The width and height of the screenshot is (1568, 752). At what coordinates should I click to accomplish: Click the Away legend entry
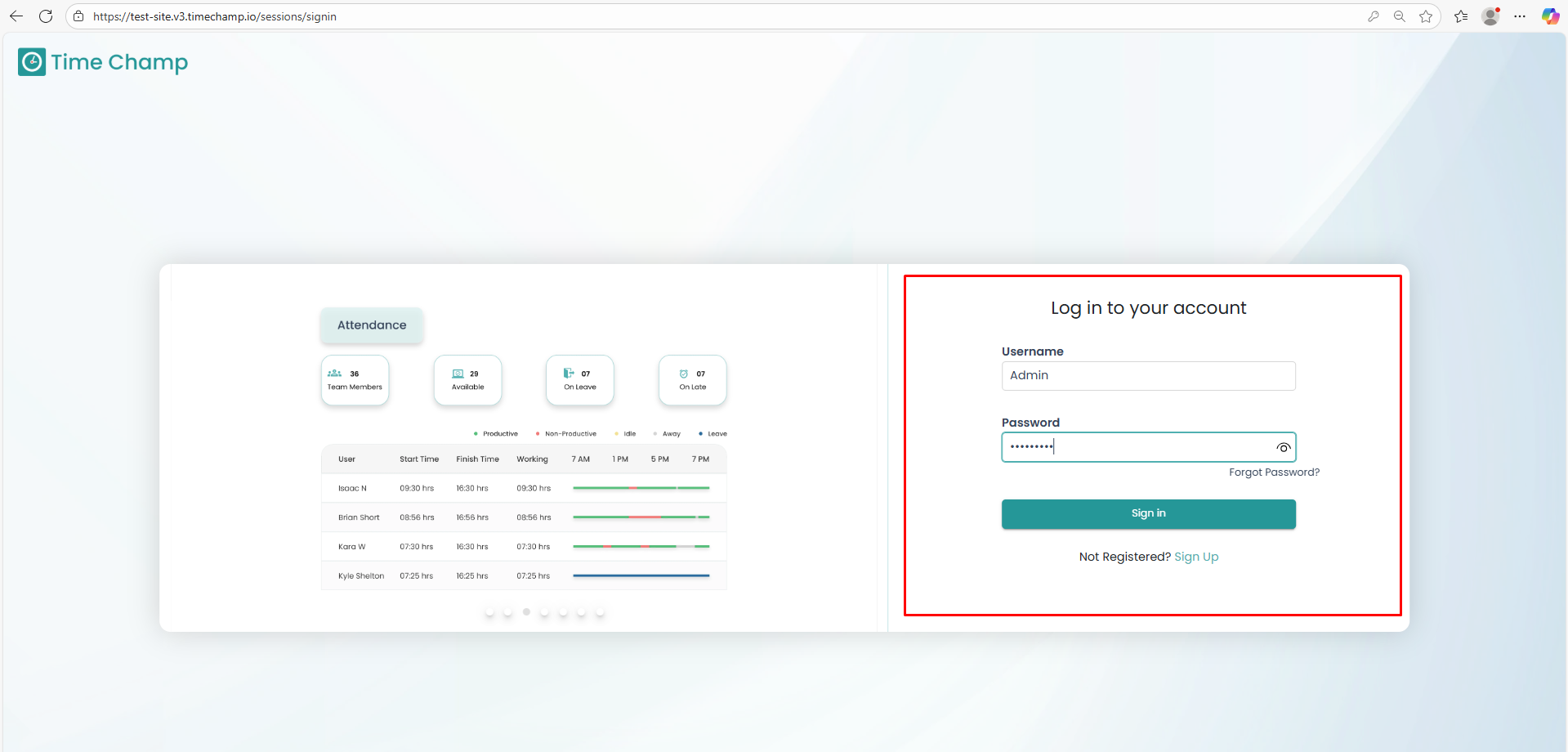click(667, 434)
